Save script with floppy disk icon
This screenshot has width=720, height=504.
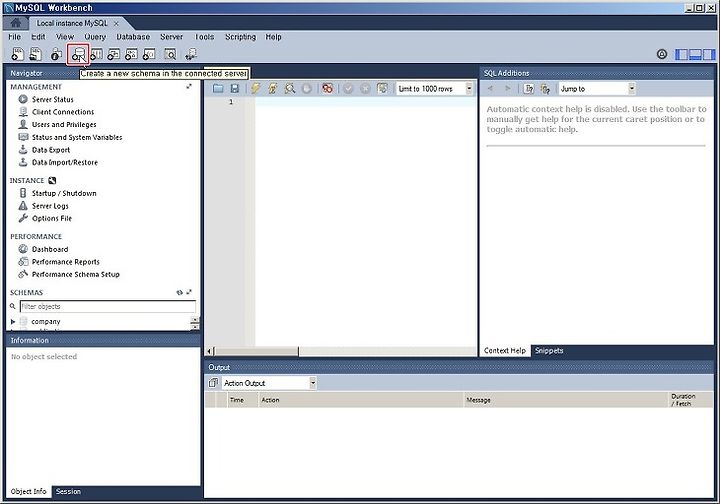point(235,88)
